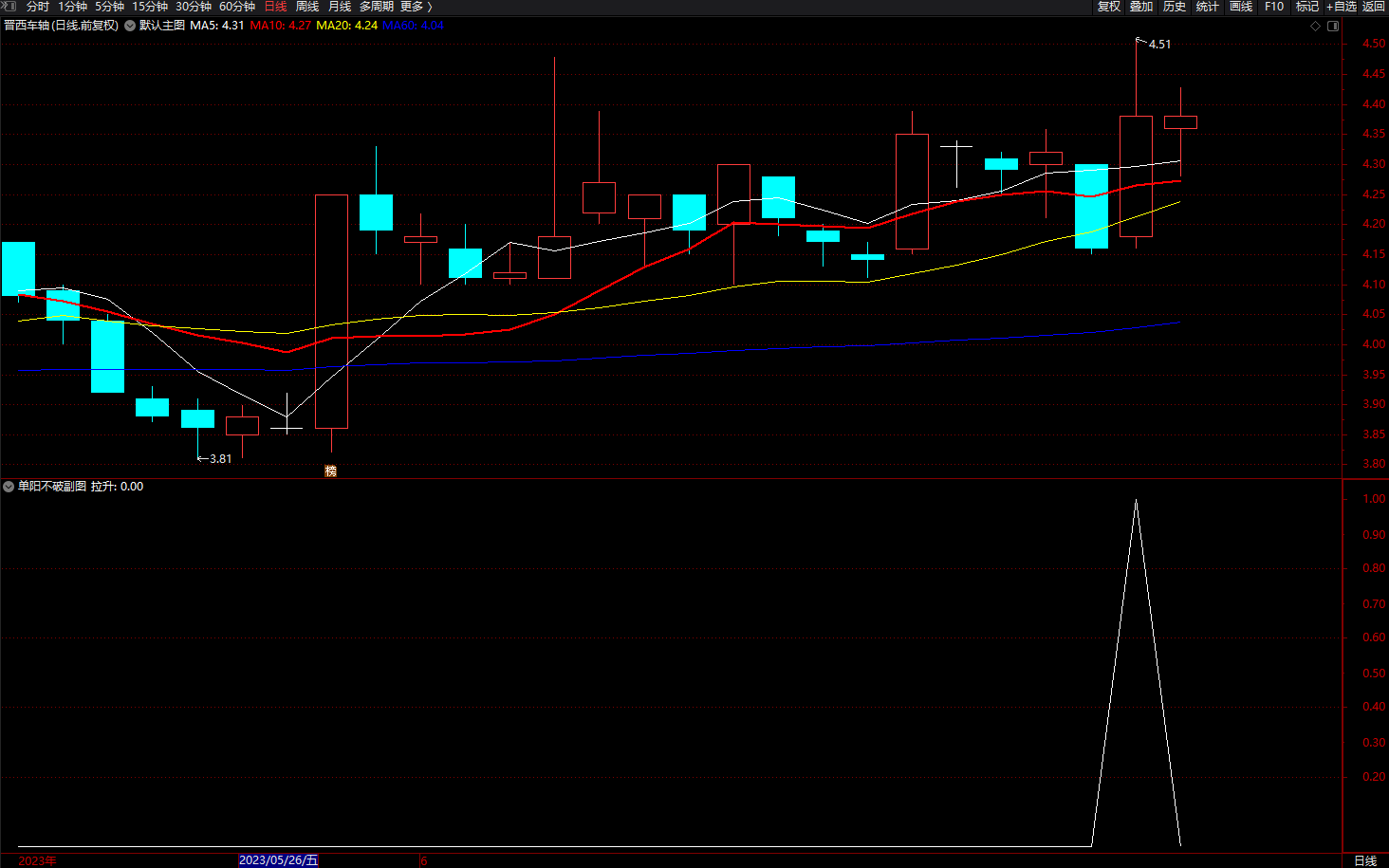Click the month 6 marker on time axis
The width and height of the screenshot is (1389, 868).
(424, 861)
